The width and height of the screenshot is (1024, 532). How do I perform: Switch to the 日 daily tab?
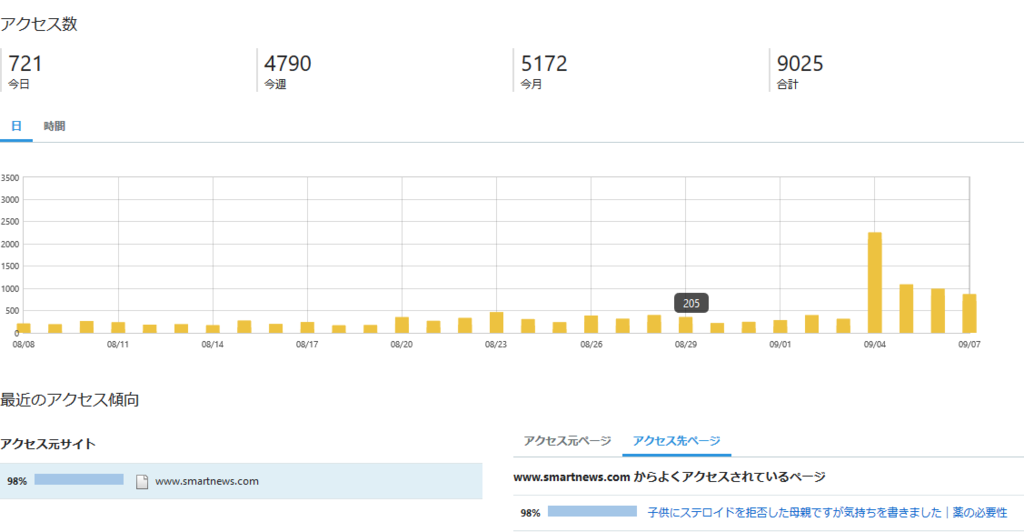(16, 127)
